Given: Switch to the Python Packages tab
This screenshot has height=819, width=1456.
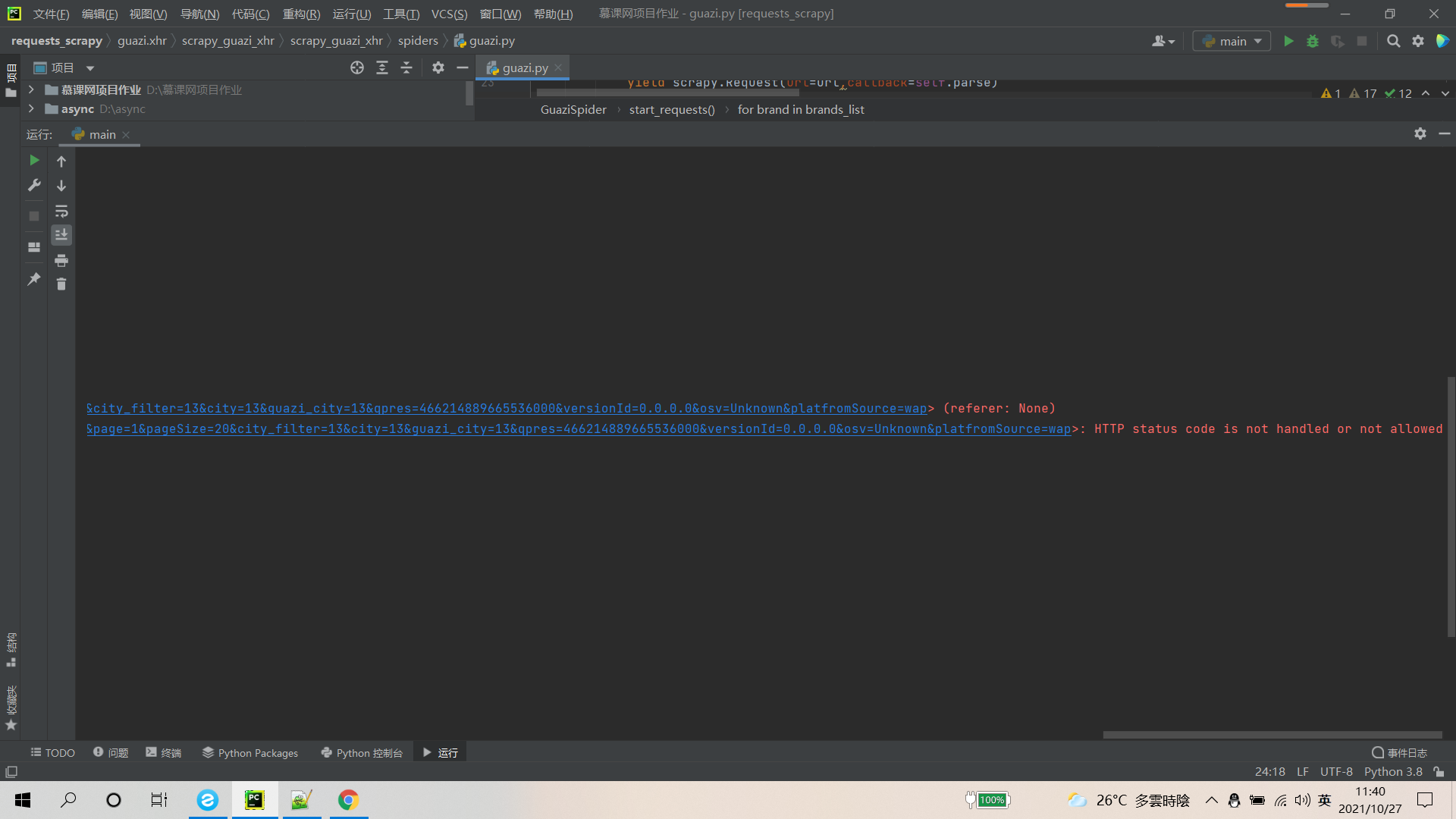Looking at the screenshot, I should (x=250, y=753).
